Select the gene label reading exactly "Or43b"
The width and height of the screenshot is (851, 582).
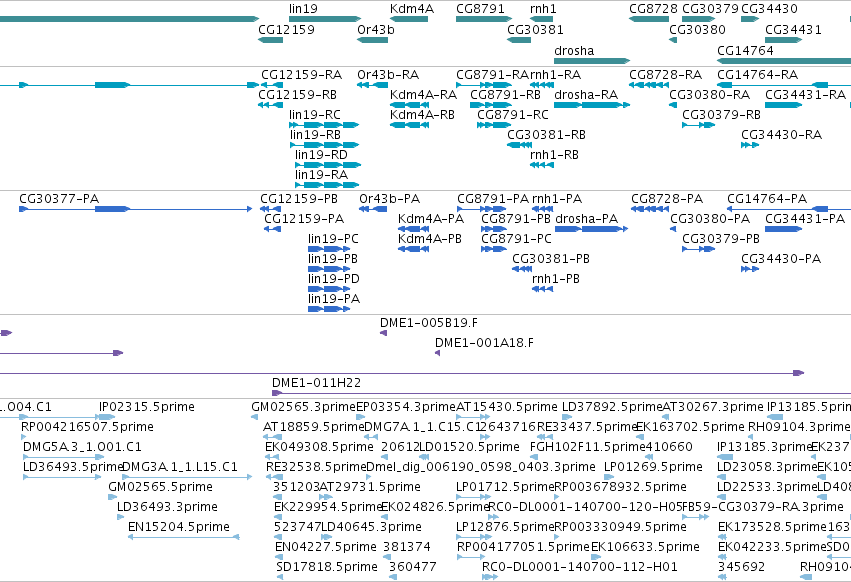coord(376,29)
